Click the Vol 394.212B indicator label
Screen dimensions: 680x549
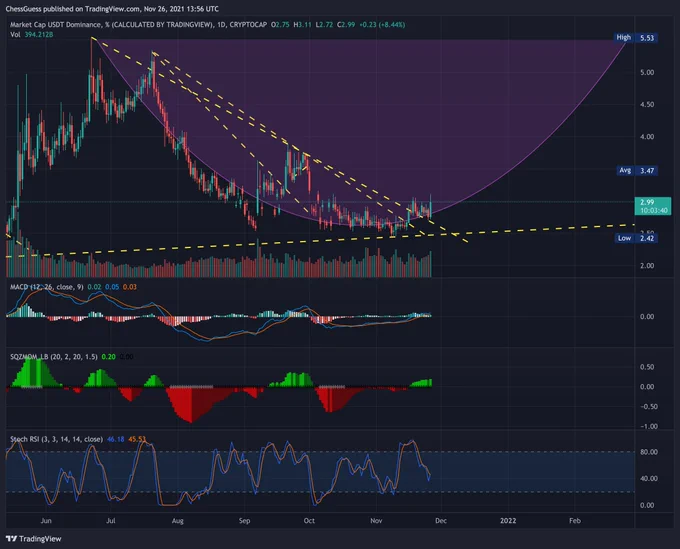32,34
